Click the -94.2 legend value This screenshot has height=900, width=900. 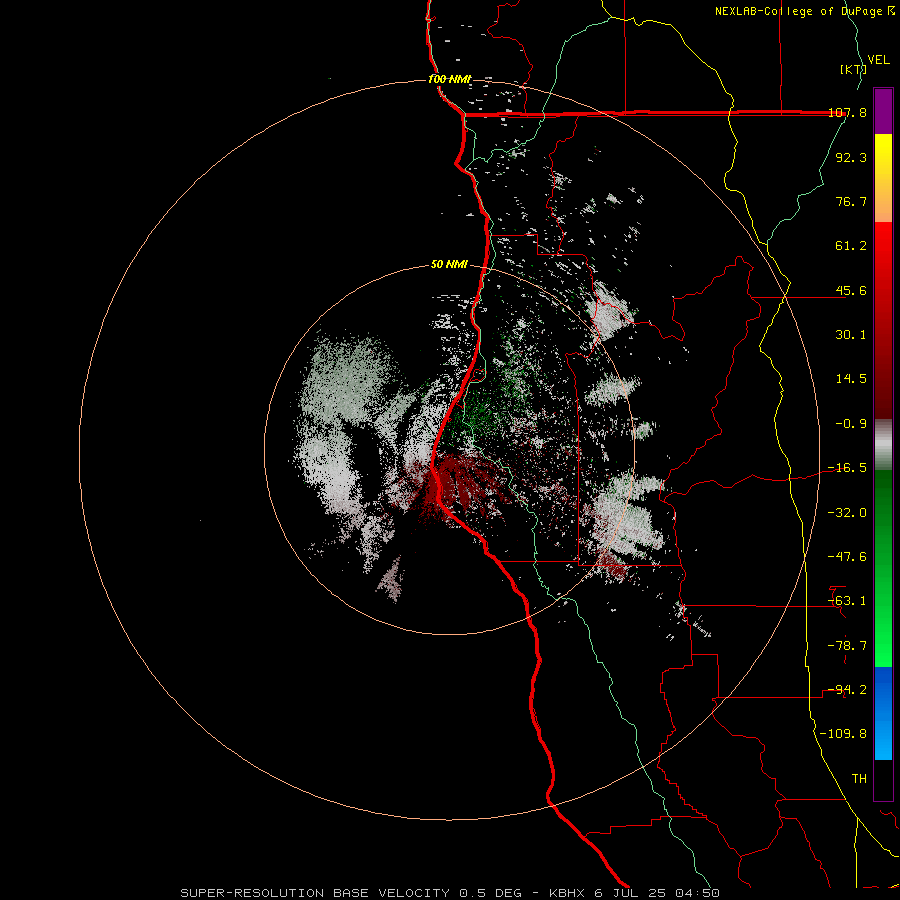point(847,690)
